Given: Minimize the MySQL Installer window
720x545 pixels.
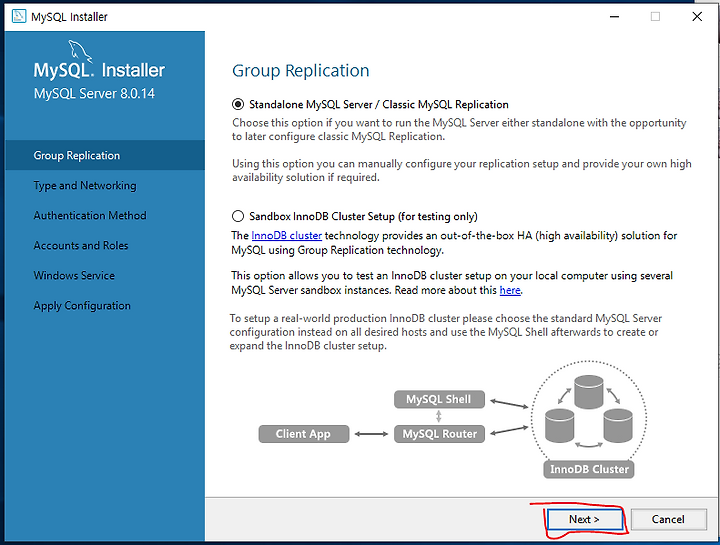Looking at the screenshot, I should 614,17.
